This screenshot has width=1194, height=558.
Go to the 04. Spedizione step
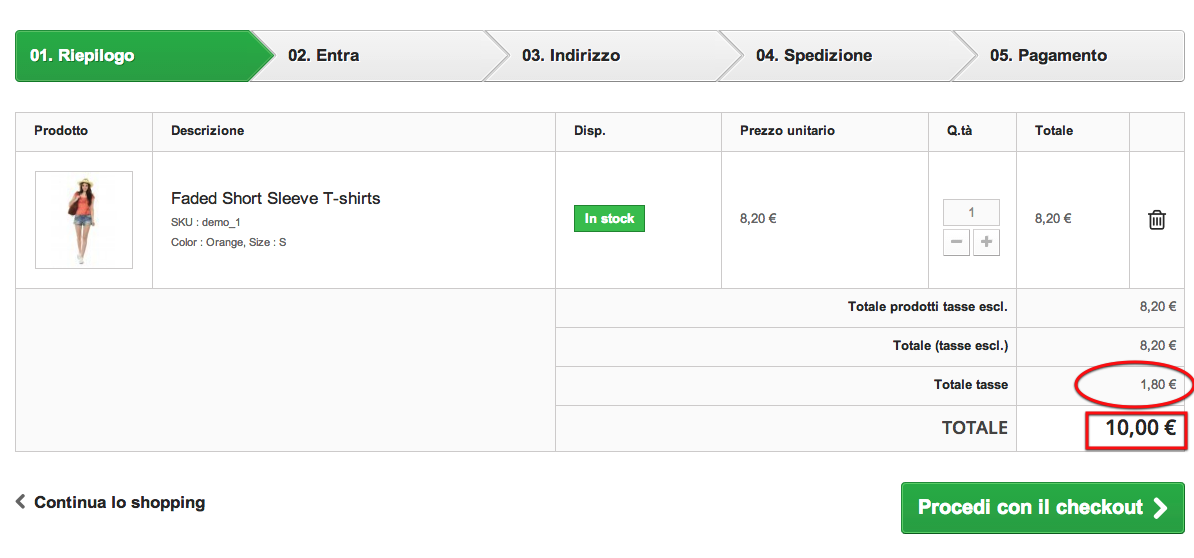814,56
